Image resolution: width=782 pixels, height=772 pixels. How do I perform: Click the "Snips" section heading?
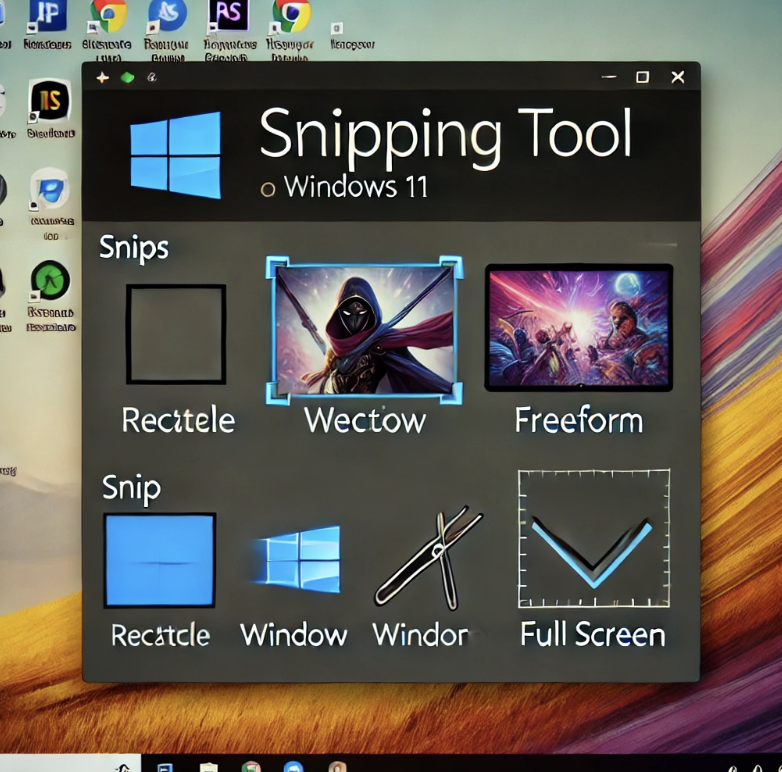pos(134,248)
